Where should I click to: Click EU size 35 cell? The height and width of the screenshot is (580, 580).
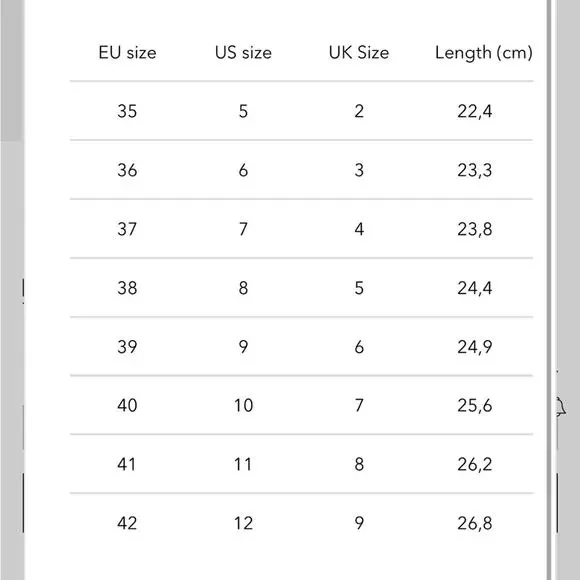[x=127, y=111]
